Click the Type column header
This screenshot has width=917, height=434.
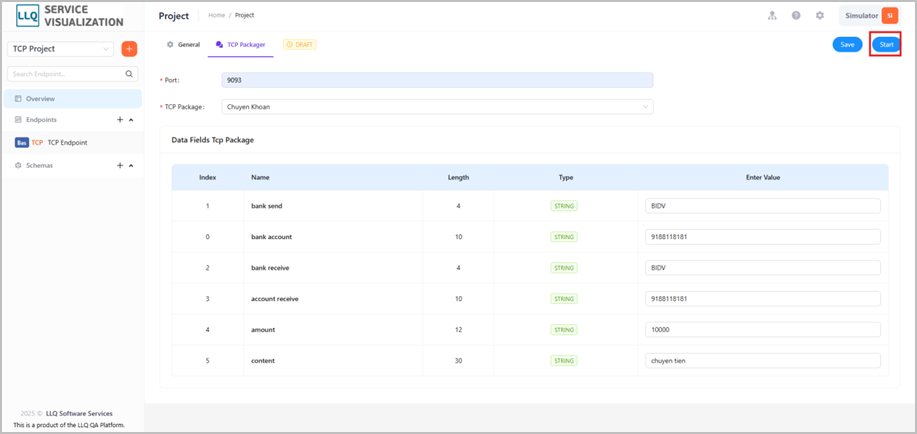[566, 177]
